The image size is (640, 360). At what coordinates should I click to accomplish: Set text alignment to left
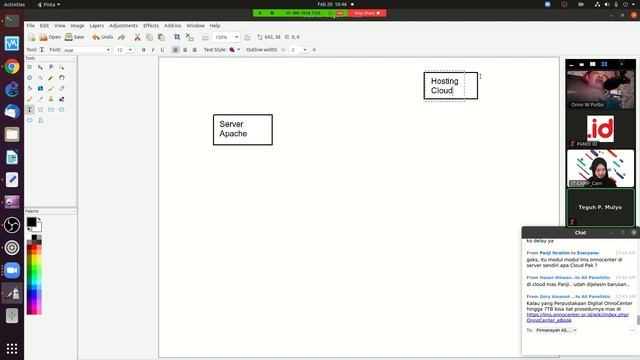point(176,50)
